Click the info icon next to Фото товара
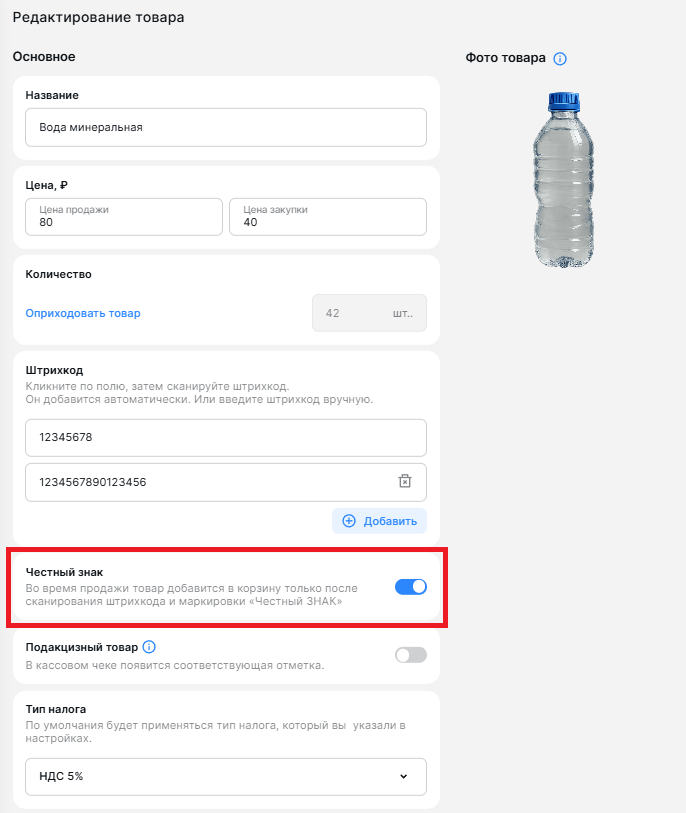 click(x=559, y=59)
